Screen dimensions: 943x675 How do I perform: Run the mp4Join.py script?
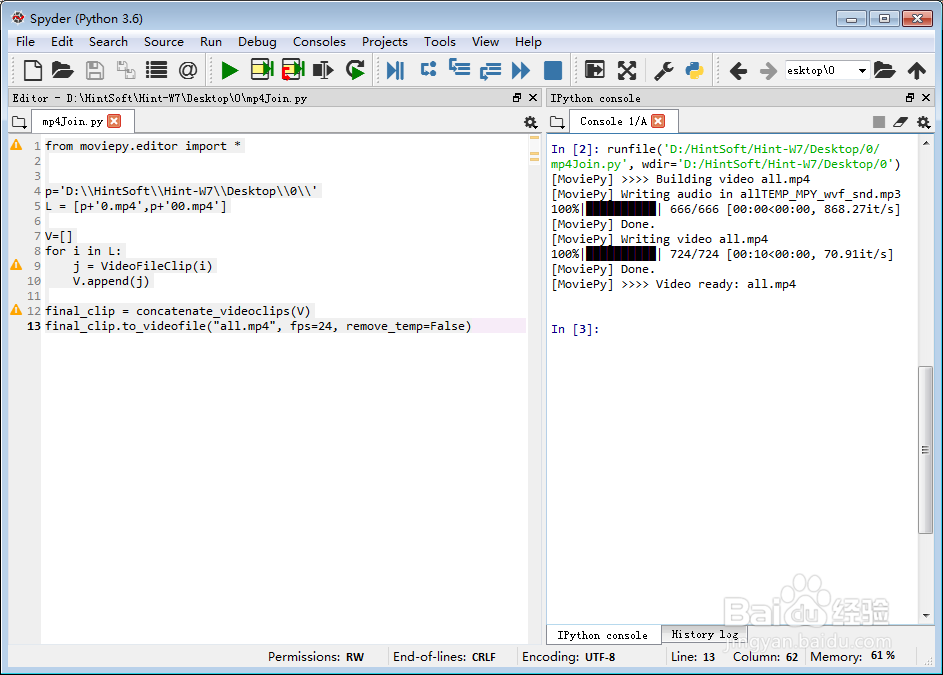point(229,70)
